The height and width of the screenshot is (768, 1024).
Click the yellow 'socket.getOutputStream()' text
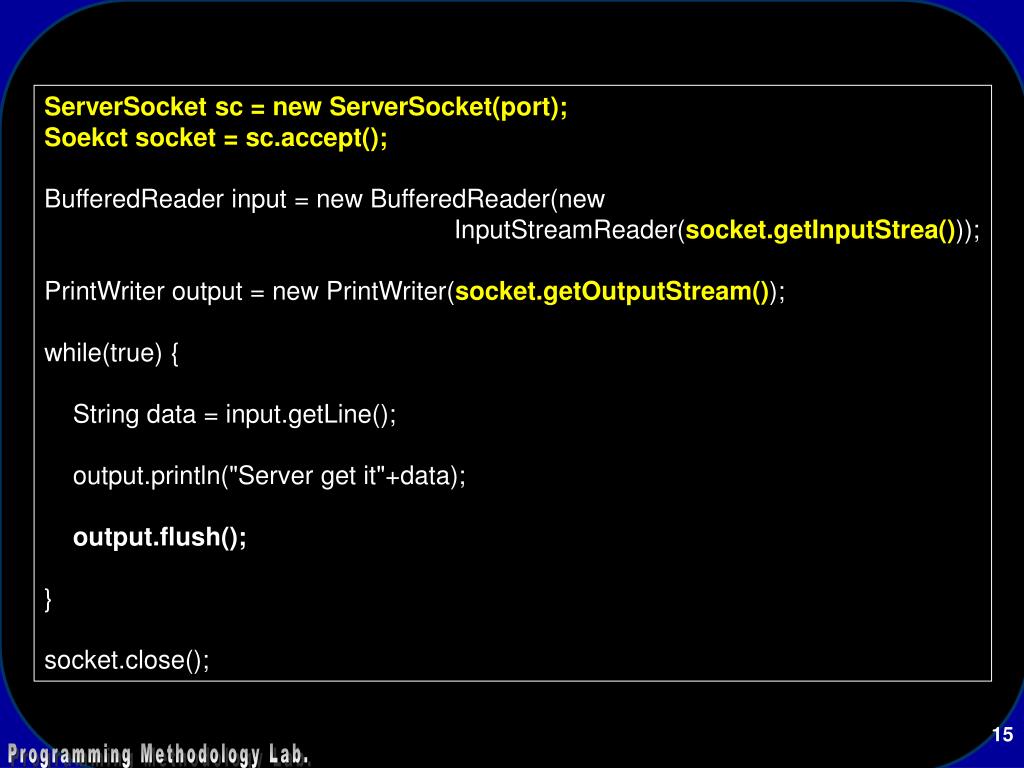(612, 292)
